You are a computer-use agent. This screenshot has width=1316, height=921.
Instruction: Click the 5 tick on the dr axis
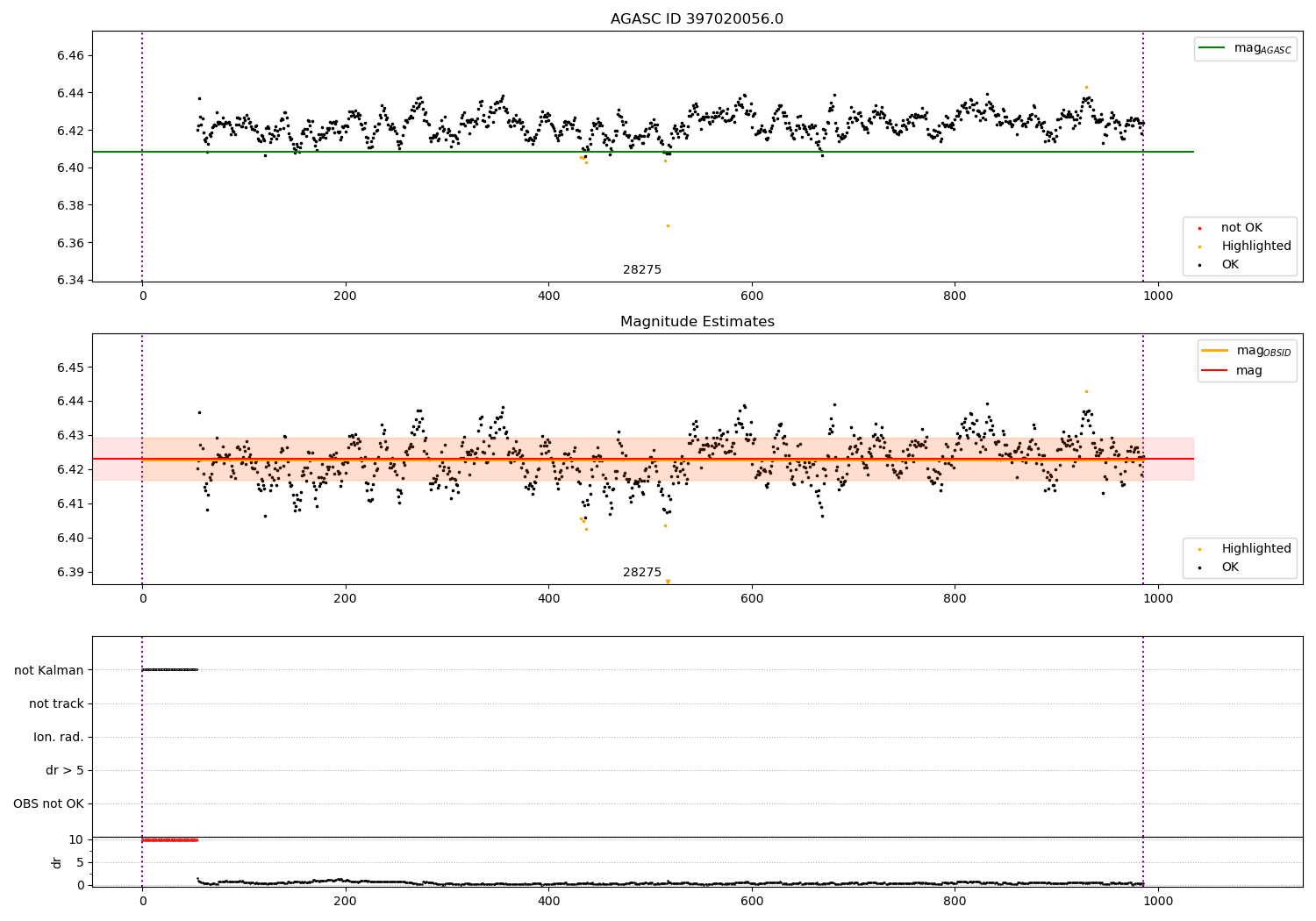point(80,862)
